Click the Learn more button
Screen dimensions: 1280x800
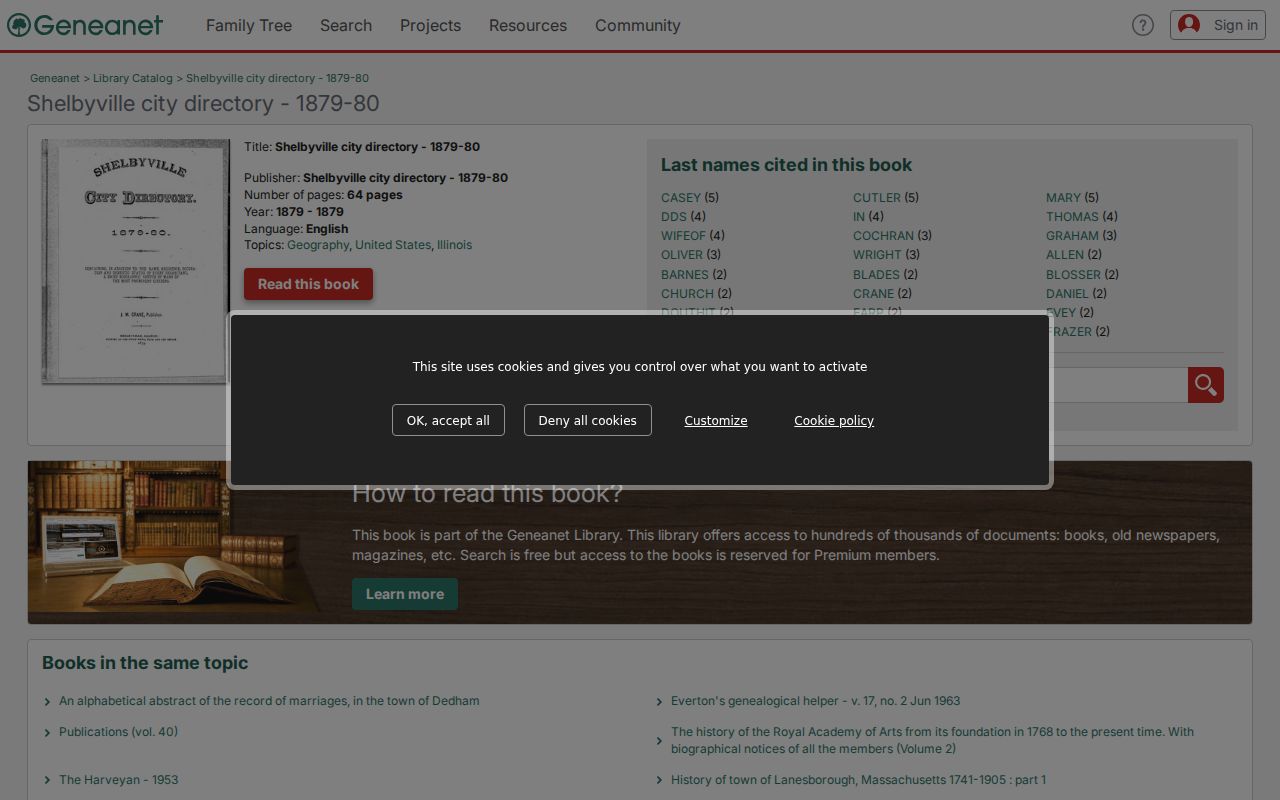(405, 594)
